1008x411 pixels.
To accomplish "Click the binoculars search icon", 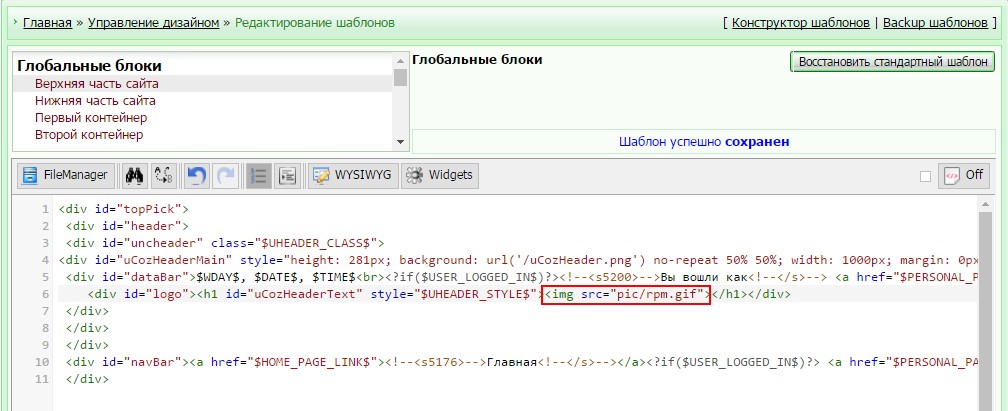I will [134, 175].
